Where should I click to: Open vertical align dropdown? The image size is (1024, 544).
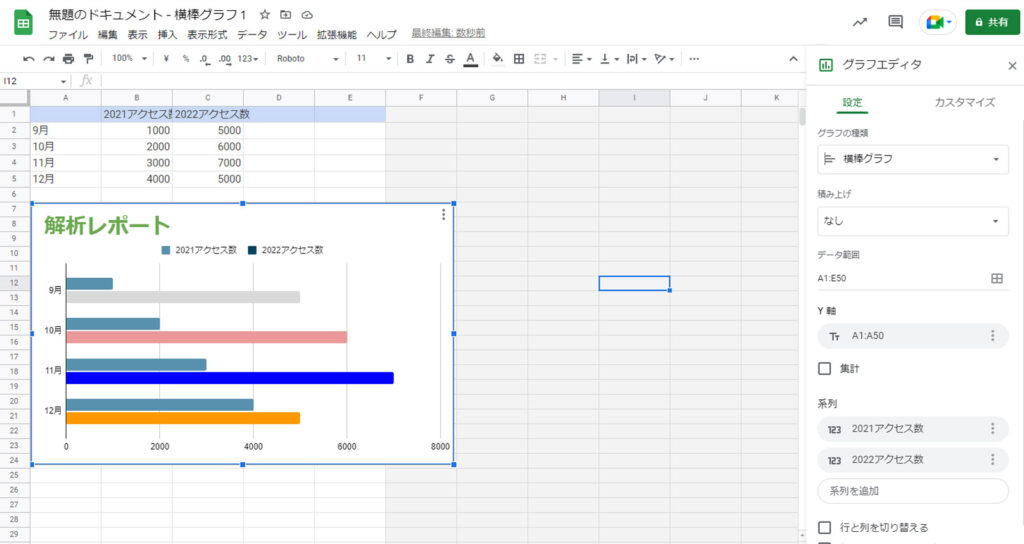click(609, 59)
